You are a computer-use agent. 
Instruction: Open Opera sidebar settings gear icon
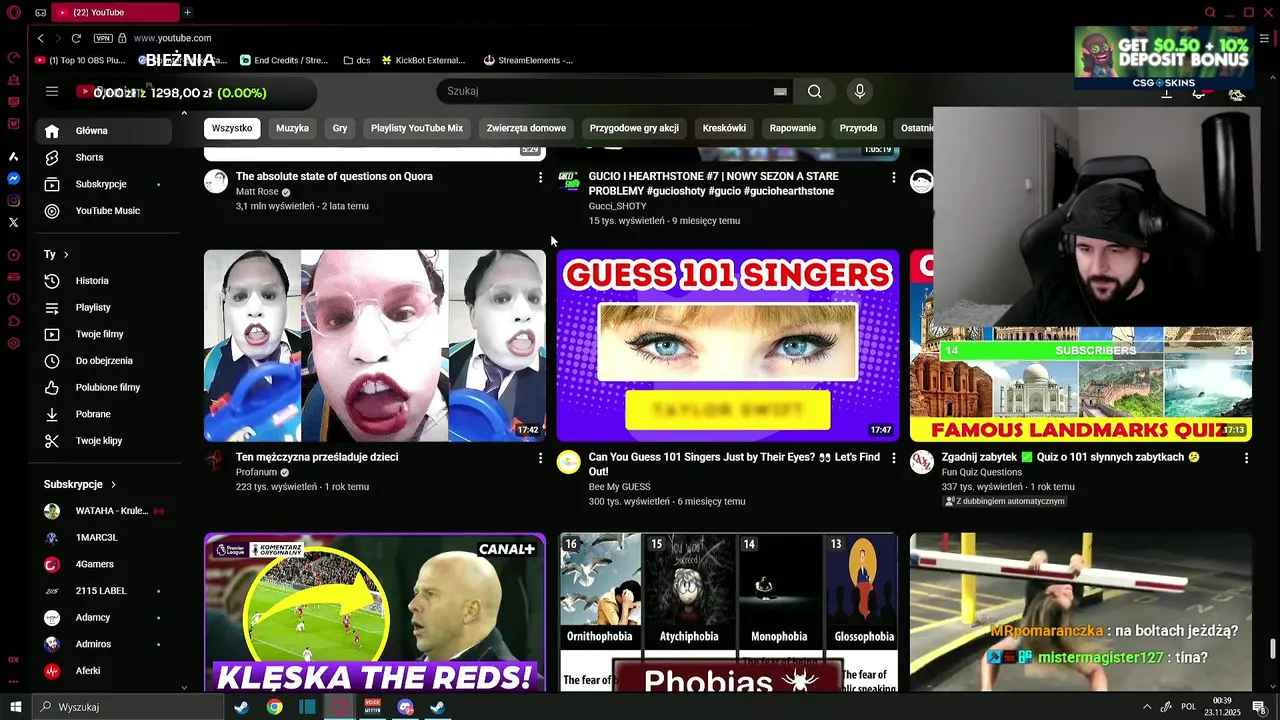click(13, 343)
